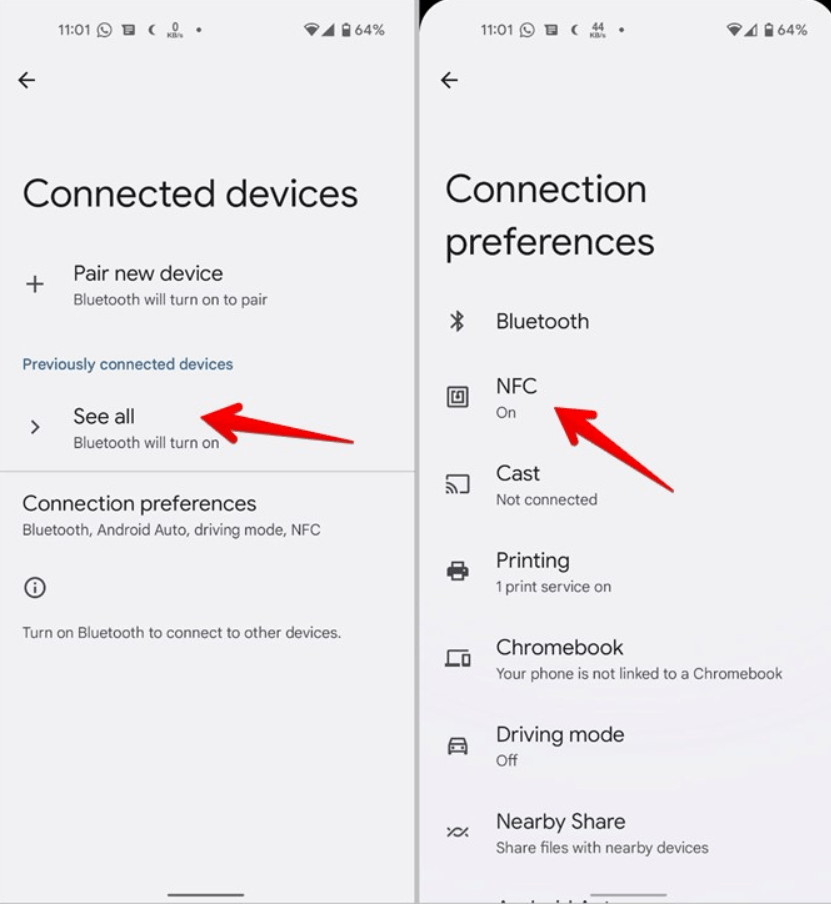Tap the back arrow on Connection preferences screen
831x904 pixels.
pyautogui.click(x=450, y=79)
